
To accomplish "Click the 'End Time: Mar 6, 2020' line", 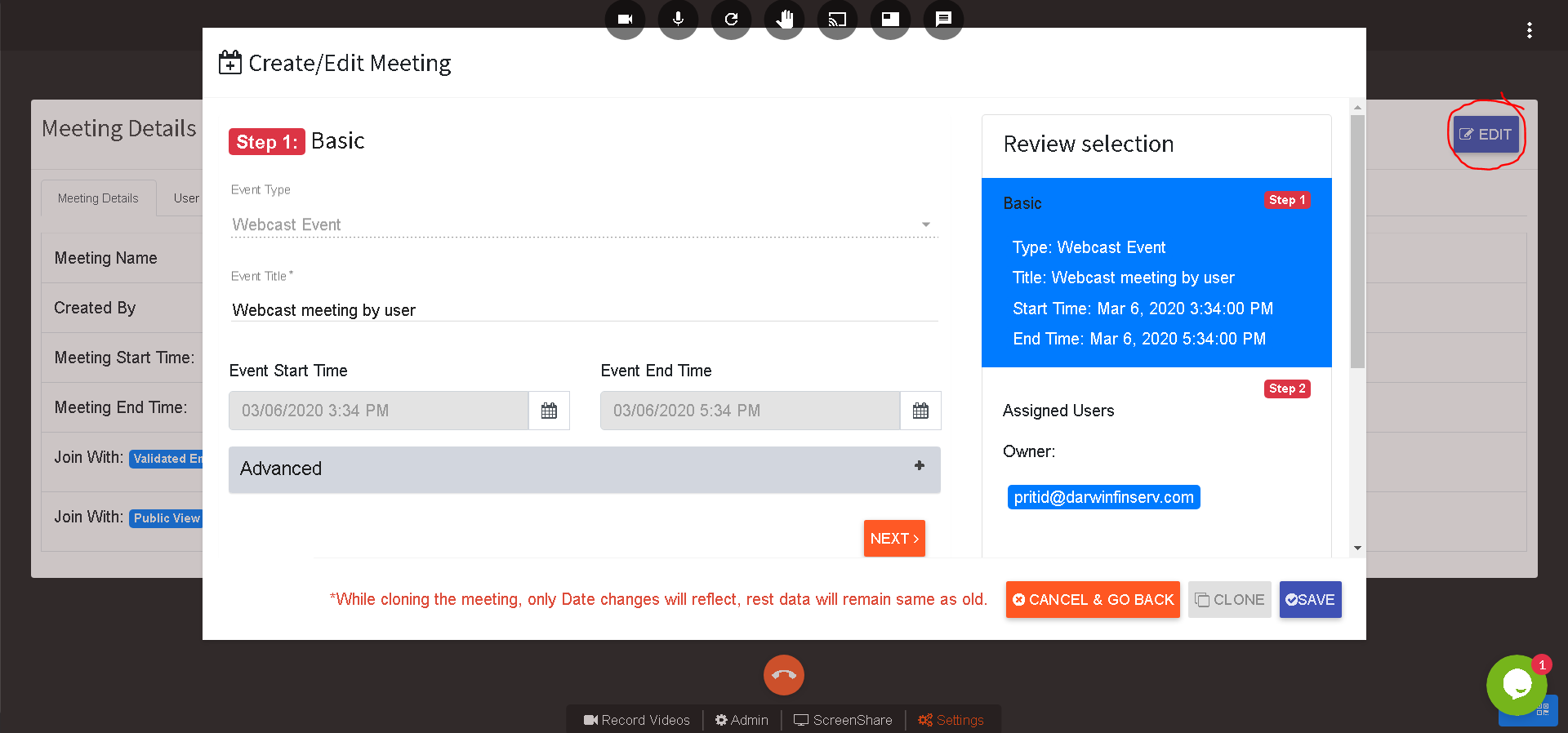I will (x=1139, y=339).
